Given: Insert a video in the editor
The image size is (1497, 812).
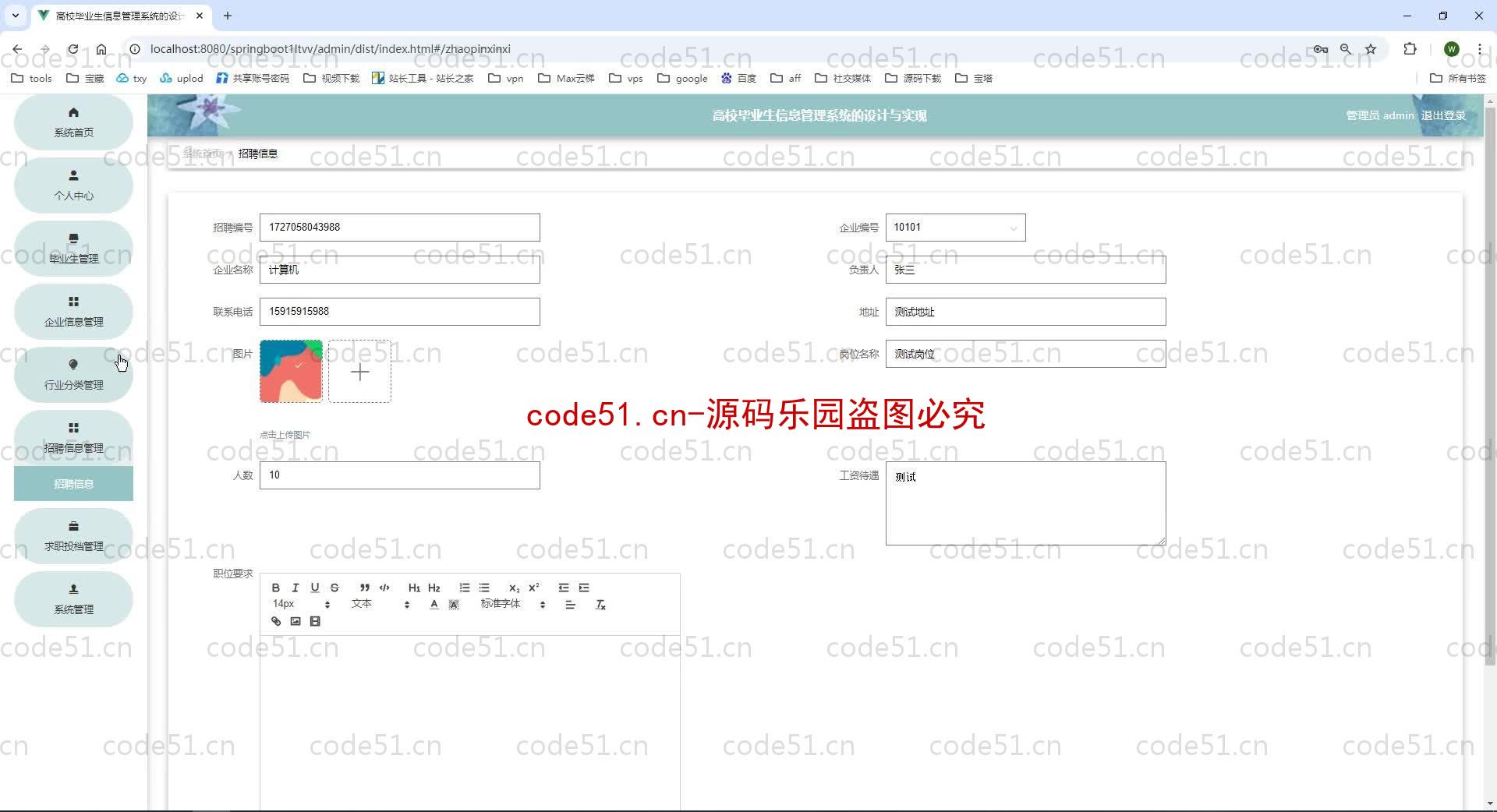Looking at the screenshot, I should (x=315, y=621).
